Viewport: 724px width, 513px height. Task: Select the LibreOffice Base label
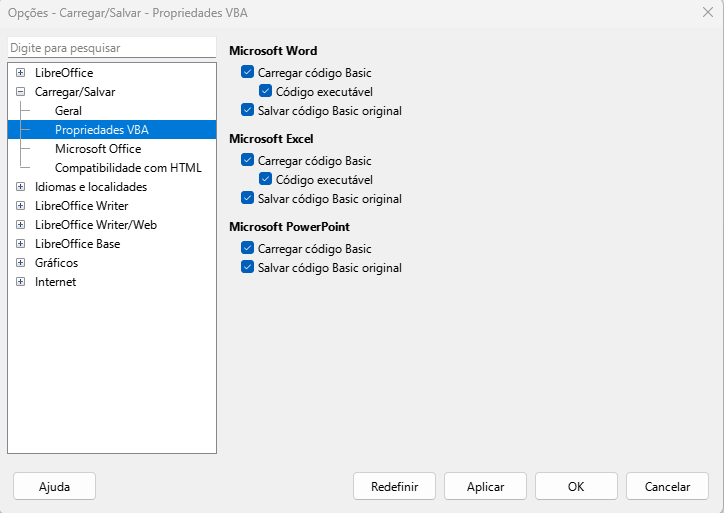tap(77, 243)
